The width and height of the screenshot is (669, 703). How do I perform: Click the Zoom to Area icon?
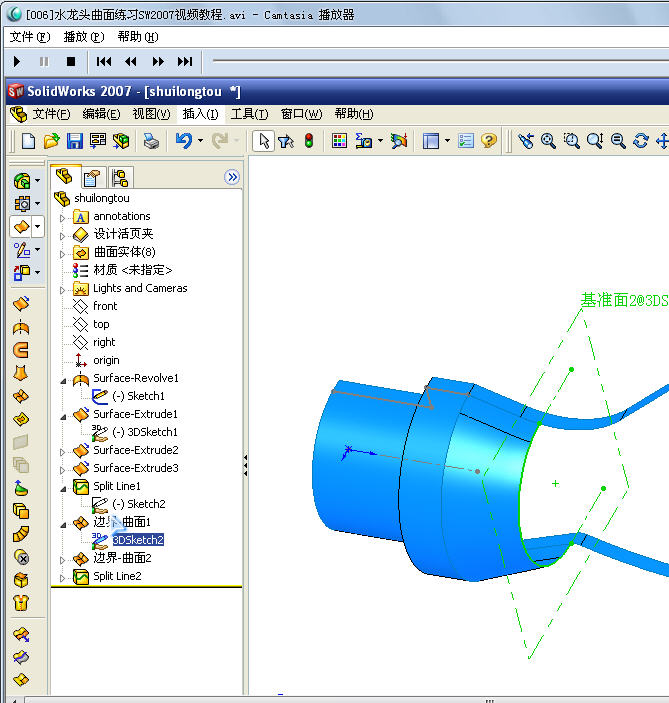click(x=571, y=141)
